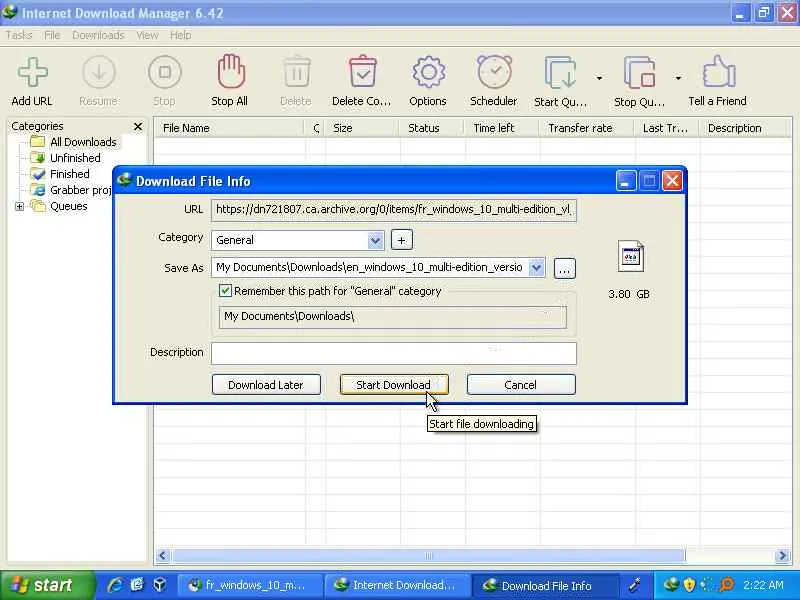Click the add category plus button
The width and height of the screenshot is (800, 600).
(402, 240)
